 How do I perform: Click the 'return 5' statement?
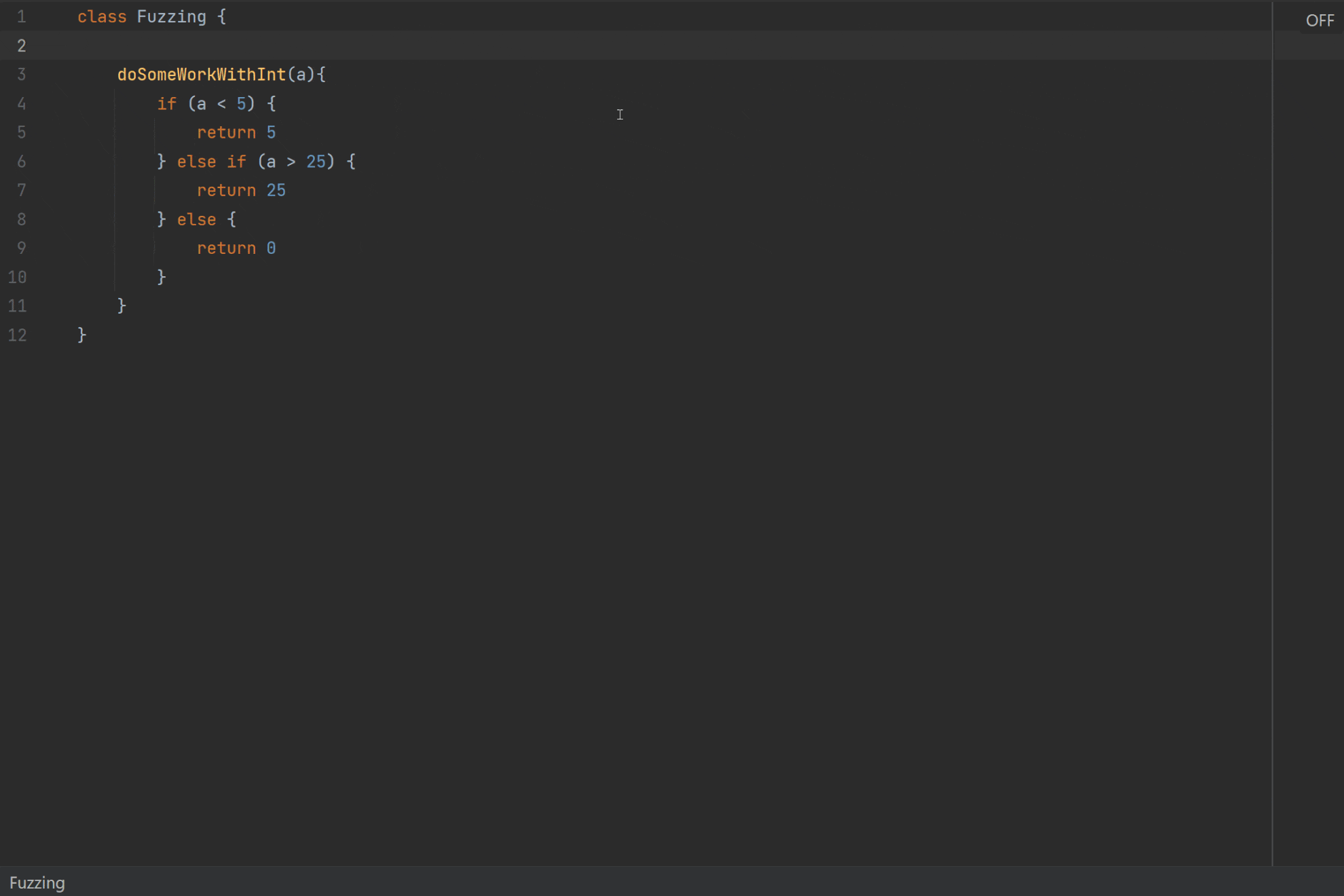(236, 132)
